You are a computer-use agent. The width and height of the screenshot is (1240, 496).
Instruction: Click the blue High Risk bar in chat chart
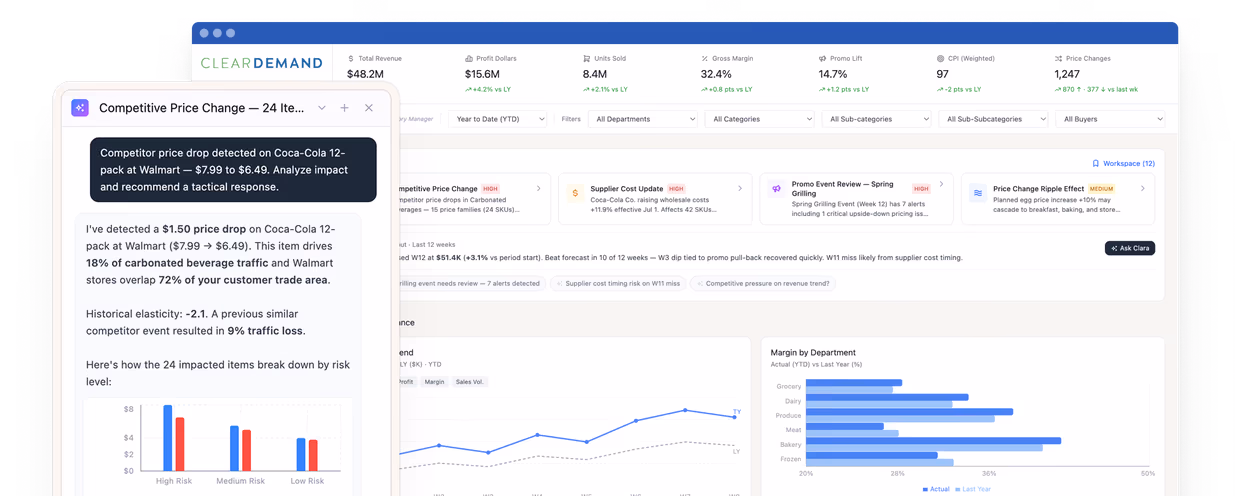click(x=168, y=438)
